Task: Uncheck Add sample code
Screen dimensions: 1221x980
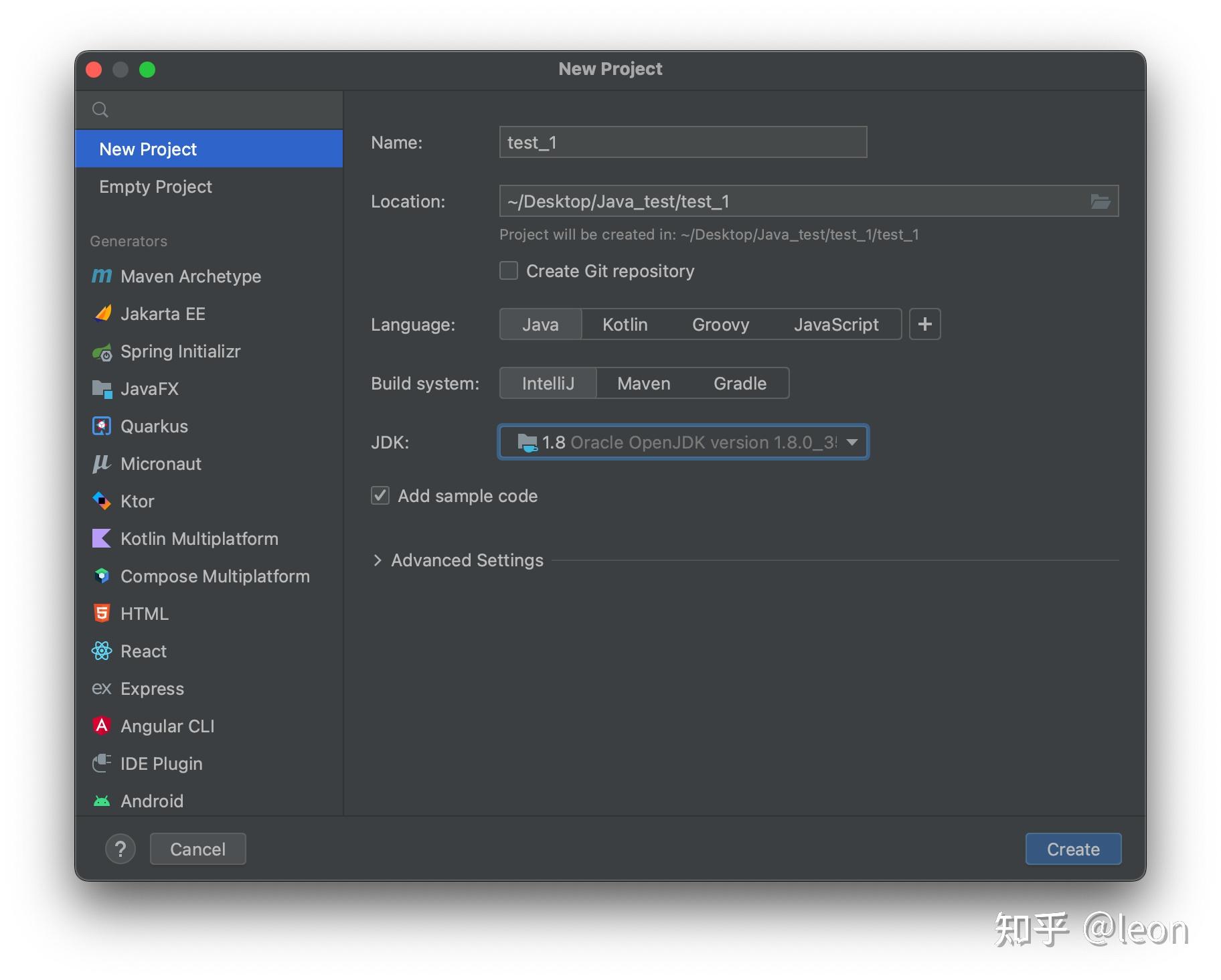Action: coord(380,495)
